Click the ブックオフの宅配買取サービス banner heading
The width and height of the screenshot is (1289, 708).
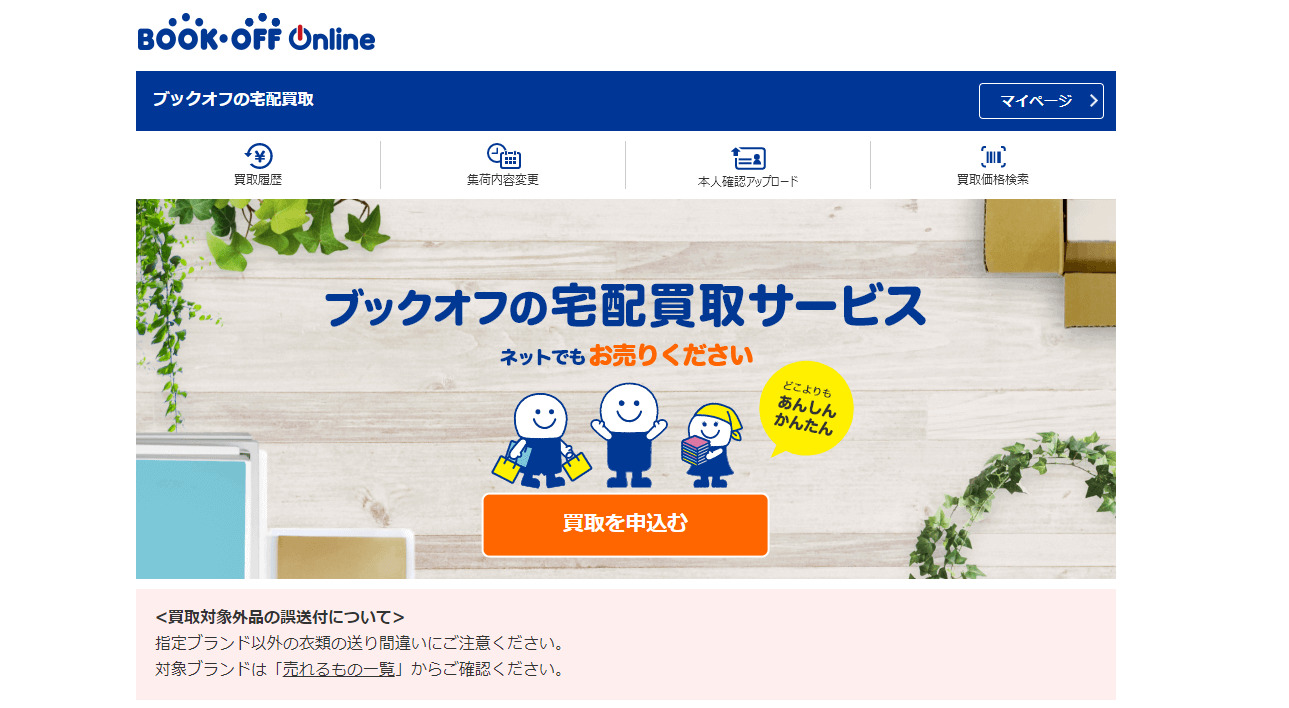pos(625,305)
